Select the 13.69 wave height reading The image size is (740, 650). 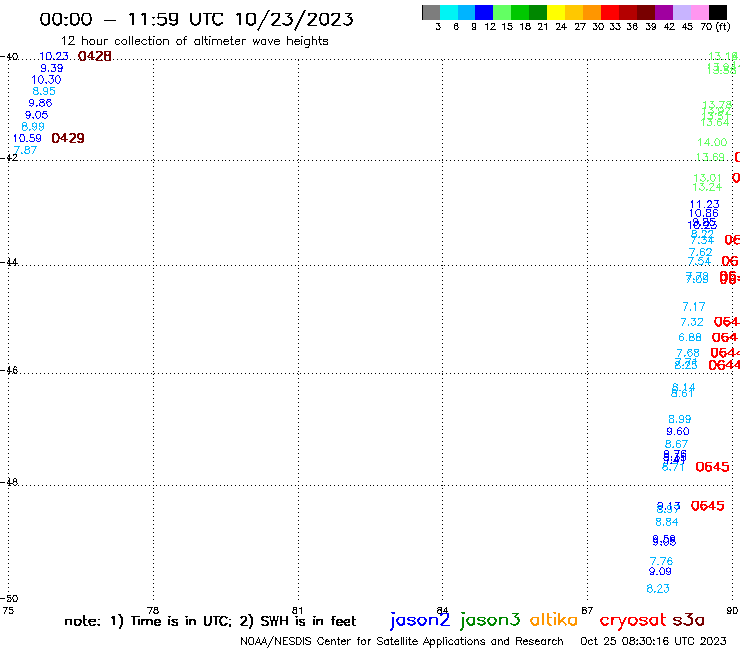point(710,157)
